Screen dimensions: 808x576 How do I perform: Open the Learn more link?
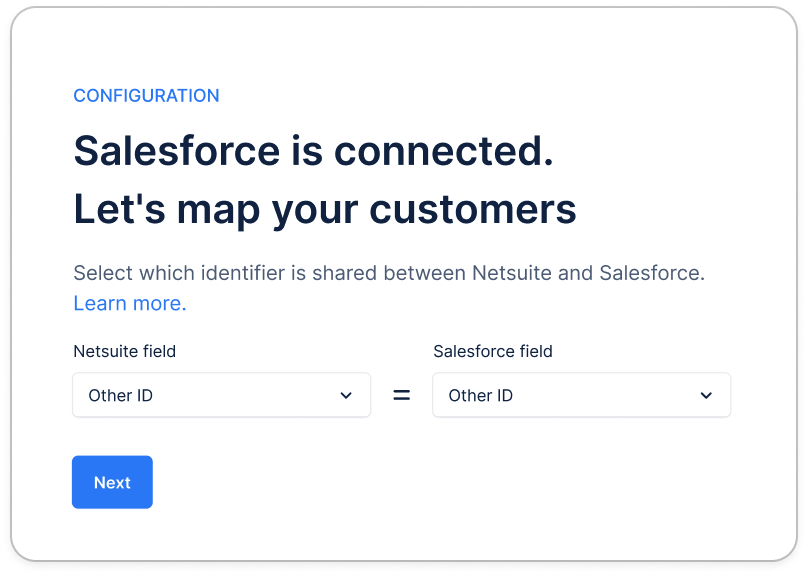pos(130,303)
